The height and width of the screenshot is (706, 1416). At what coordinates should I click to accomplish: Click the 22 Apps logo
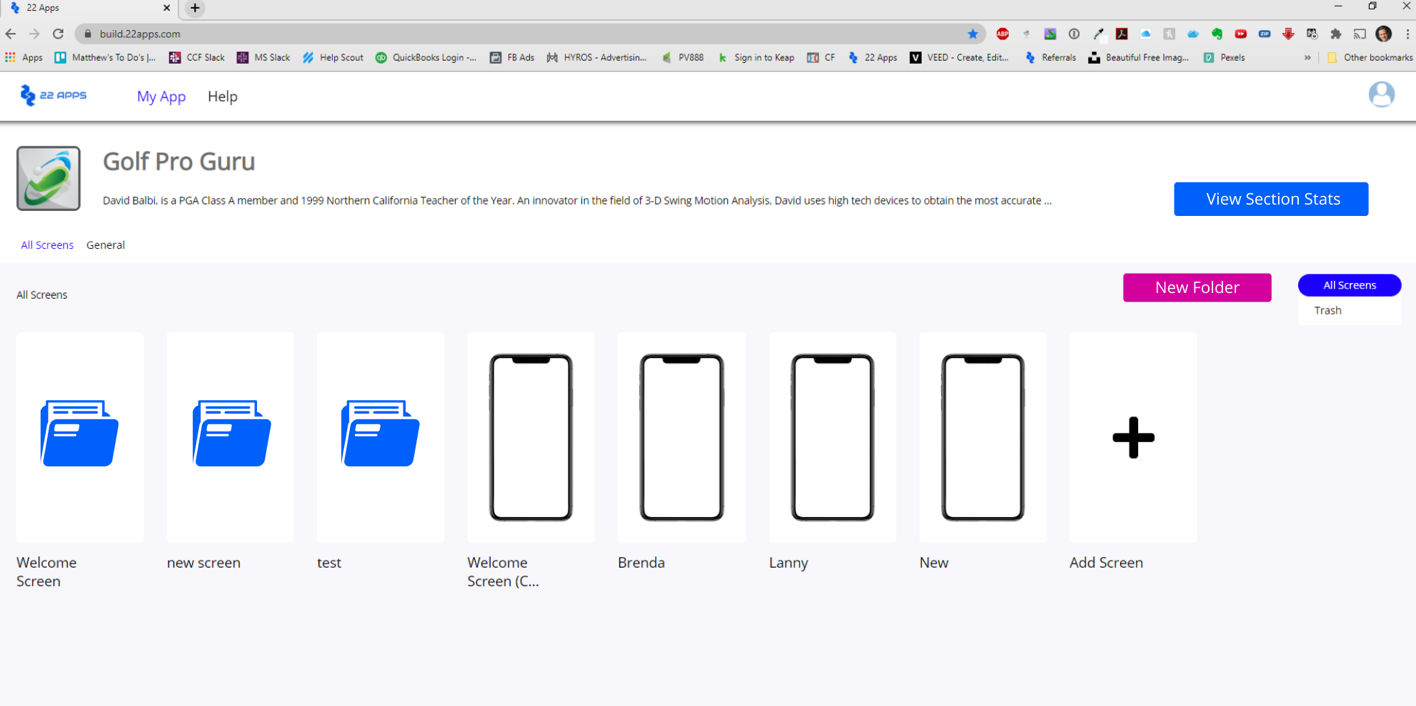pyautogui.click(x=54, y=95)
